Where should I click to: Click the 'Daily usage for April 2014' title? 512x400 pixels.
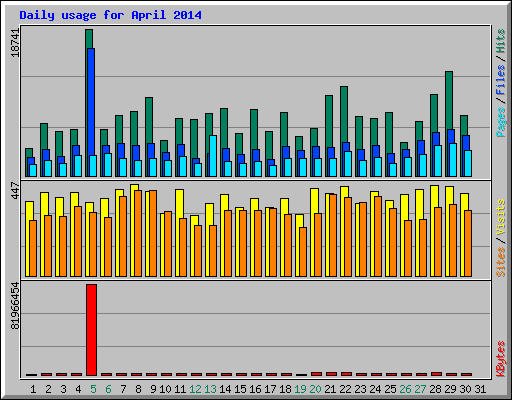coord(110,15)
